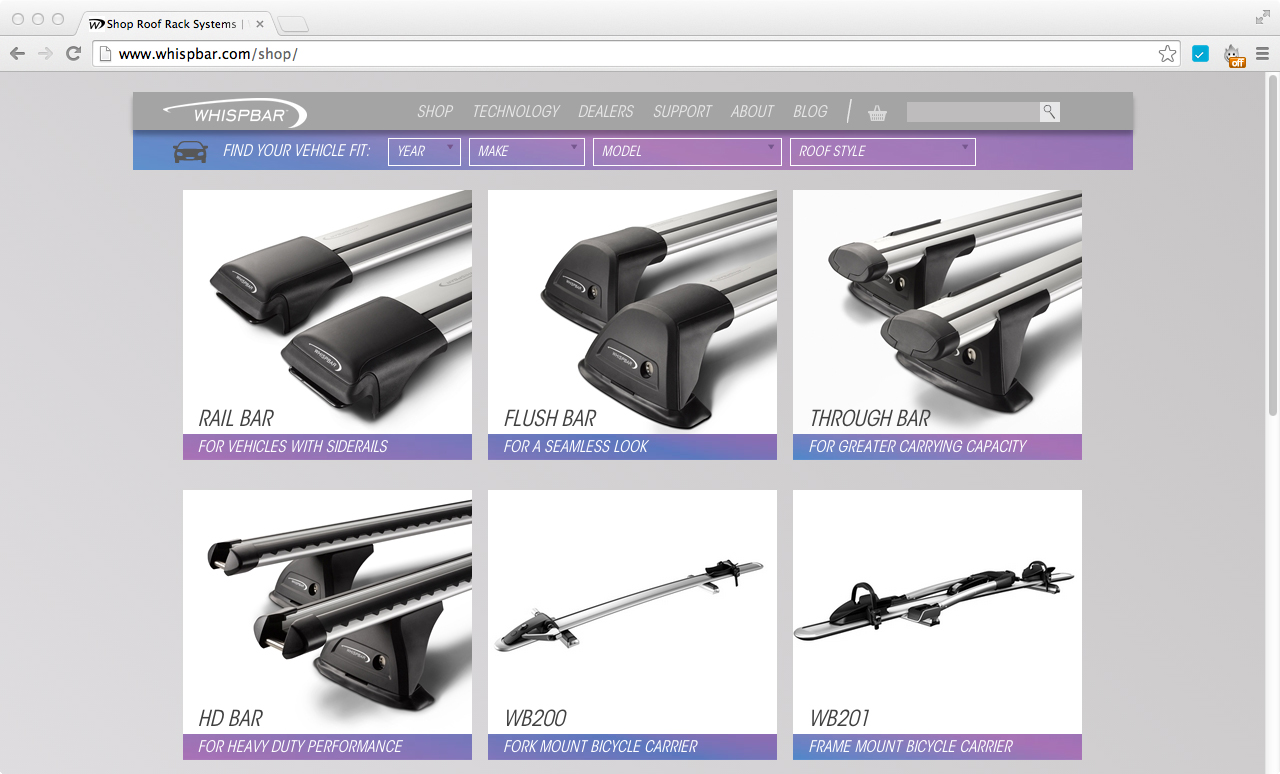Screen dimensions: 1280x774
Task: Click the blue checkmark extension icon
Action: [1200, 54]
